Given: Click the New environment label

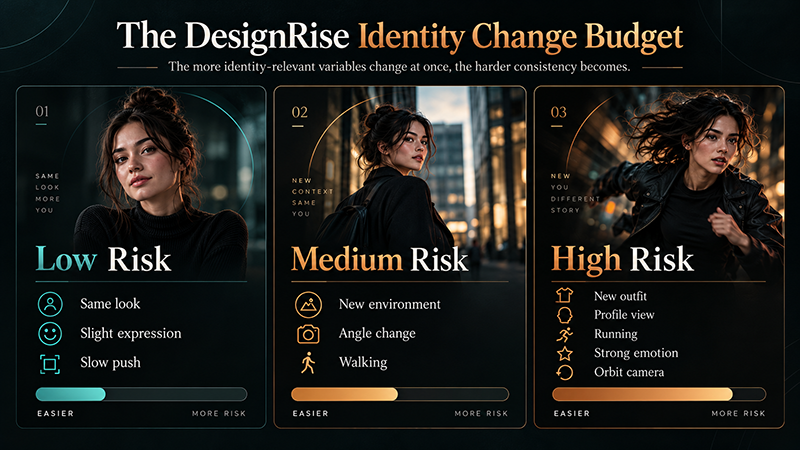Looking at the screenshot, I should coord(390,304).
